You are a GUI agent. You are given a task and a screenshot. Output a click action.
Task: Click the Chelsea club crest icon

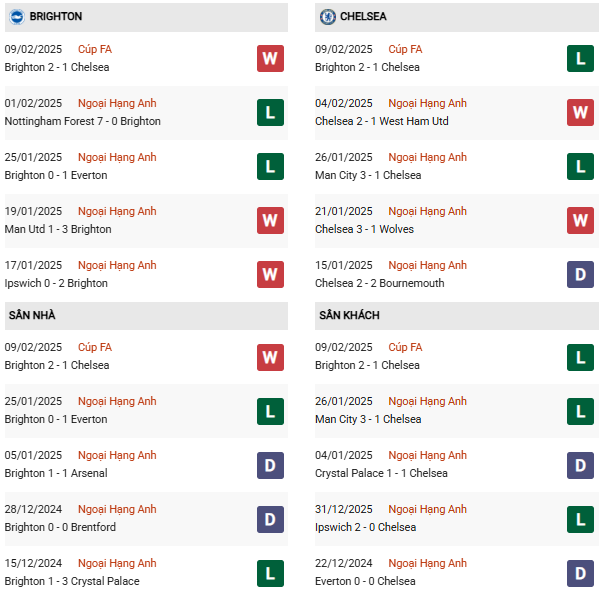click(327, 17)
